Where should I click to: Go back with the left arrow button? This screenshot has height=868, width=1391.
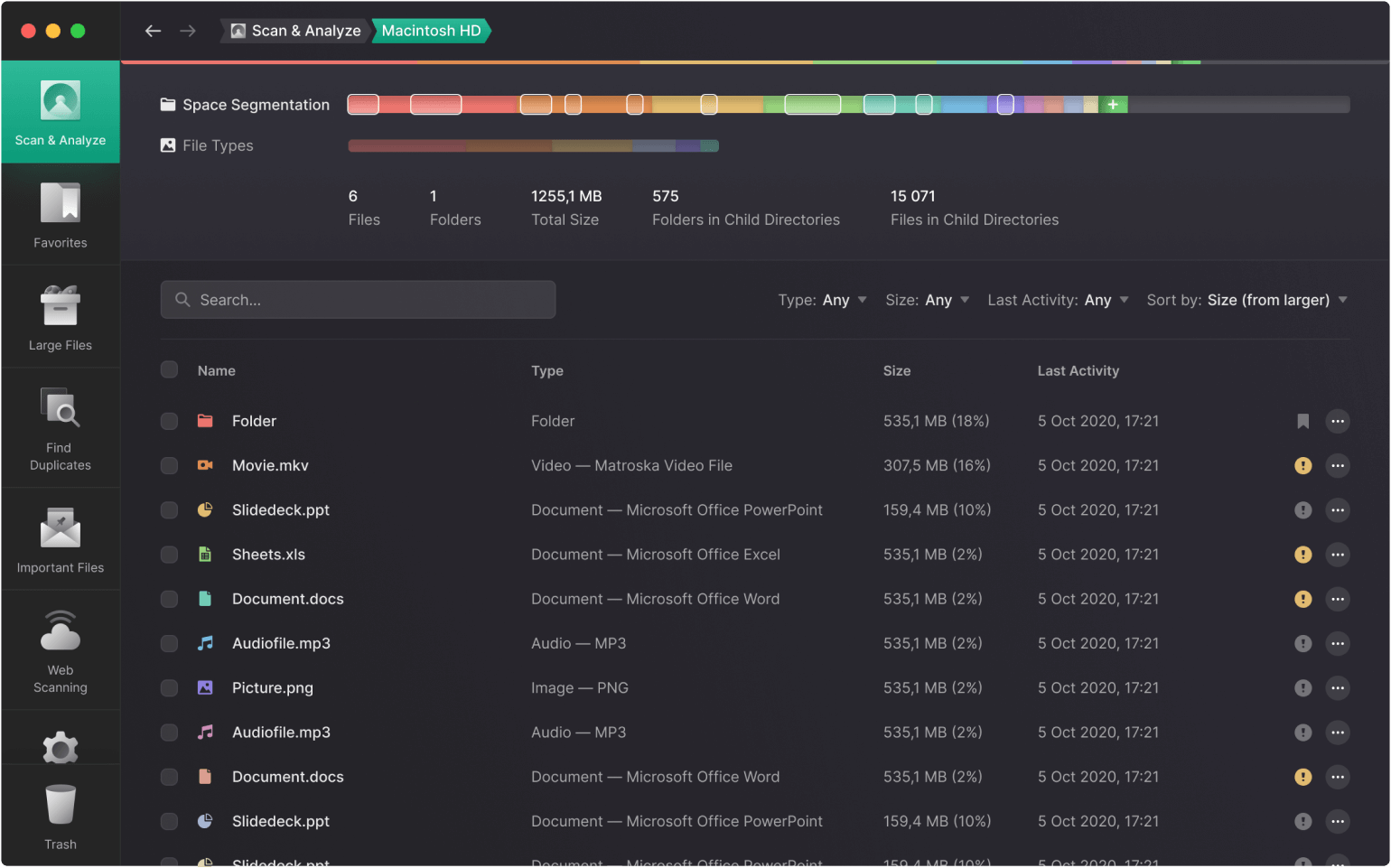154,31
